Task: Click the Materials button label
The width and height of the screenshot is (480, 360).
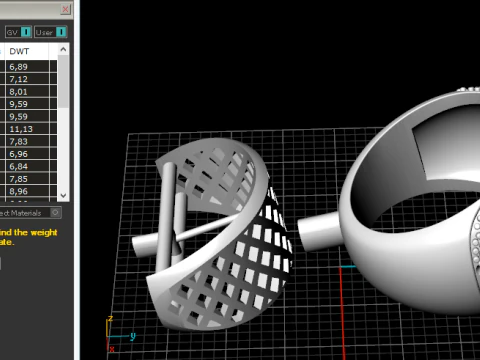Action: 21,213
